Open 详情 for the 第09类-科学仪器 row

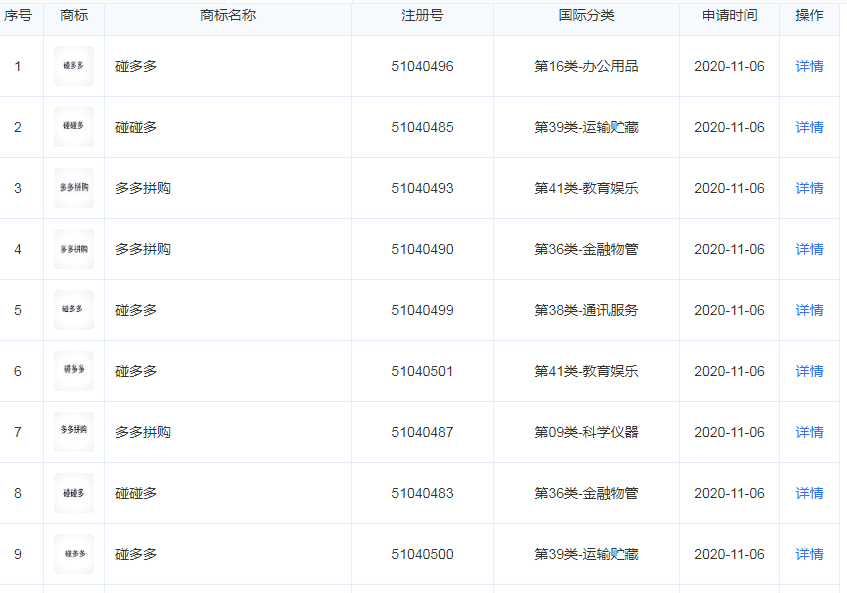(x=809, y=432)
